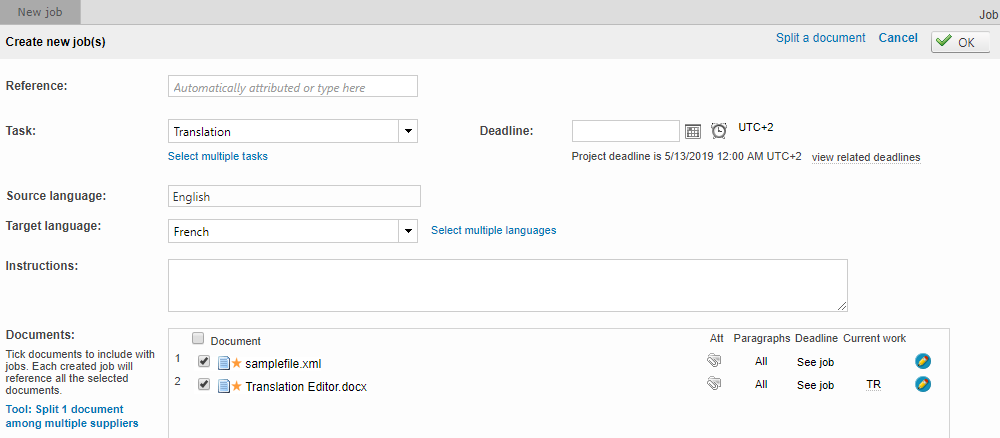This screenshot has width=1000, height=438.
Task: Click the Cancel link
Action: coord(897,38)
